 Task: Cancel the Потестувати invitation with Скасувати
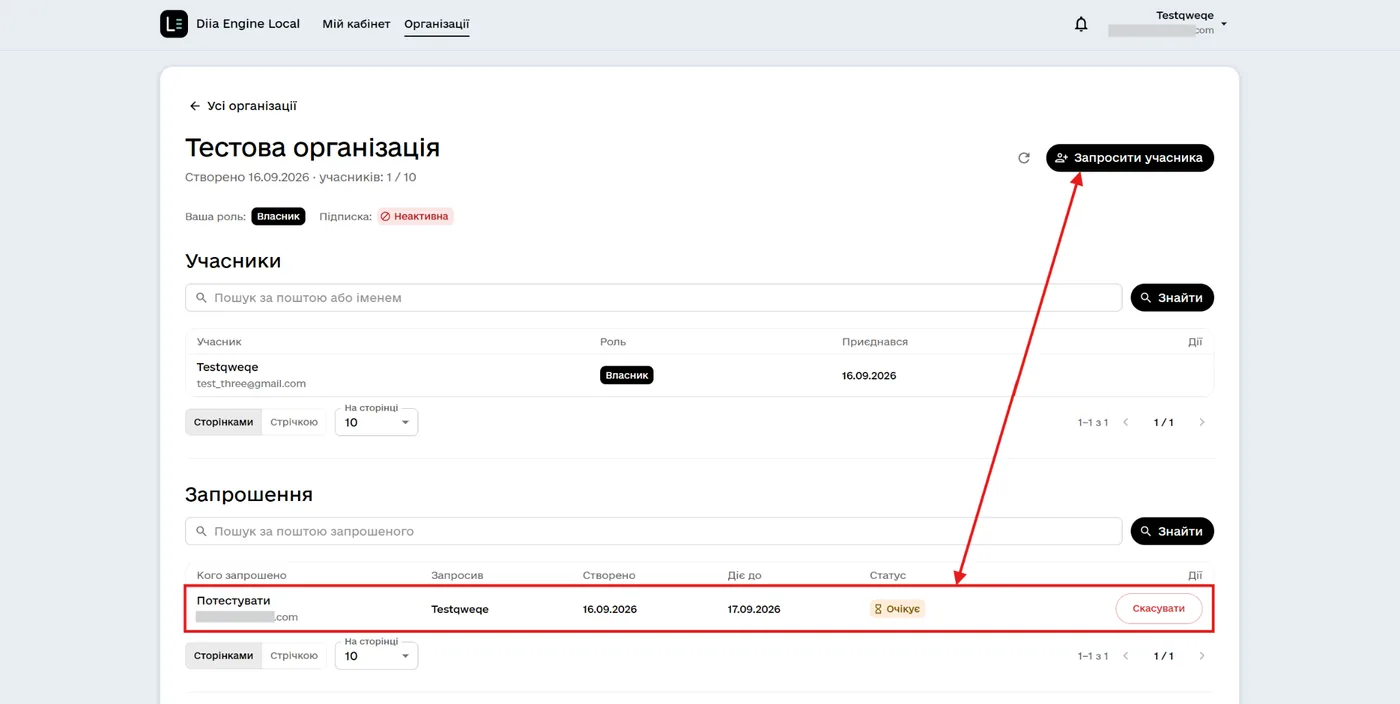point(1159,608)
